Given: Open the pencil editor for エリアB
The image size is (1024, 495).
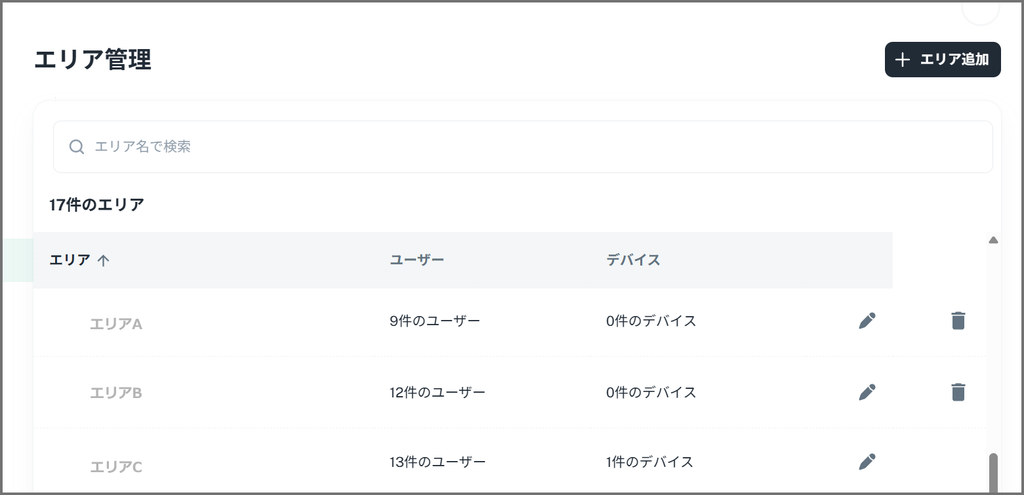Looking at the screenshot, I should [x=867, y=392].
